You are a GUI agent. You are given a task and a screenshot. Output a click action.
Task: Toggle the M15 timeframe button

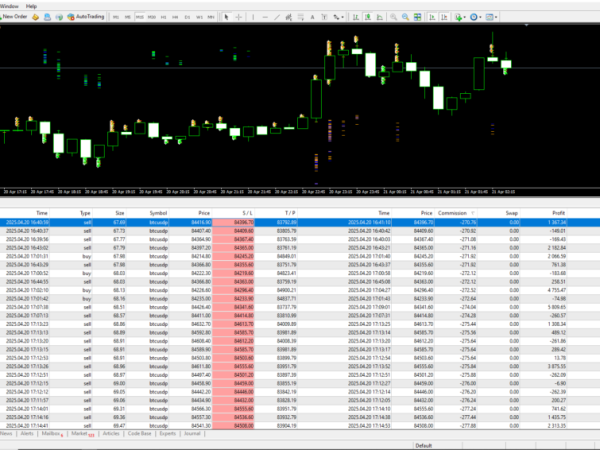coord(142,18)
